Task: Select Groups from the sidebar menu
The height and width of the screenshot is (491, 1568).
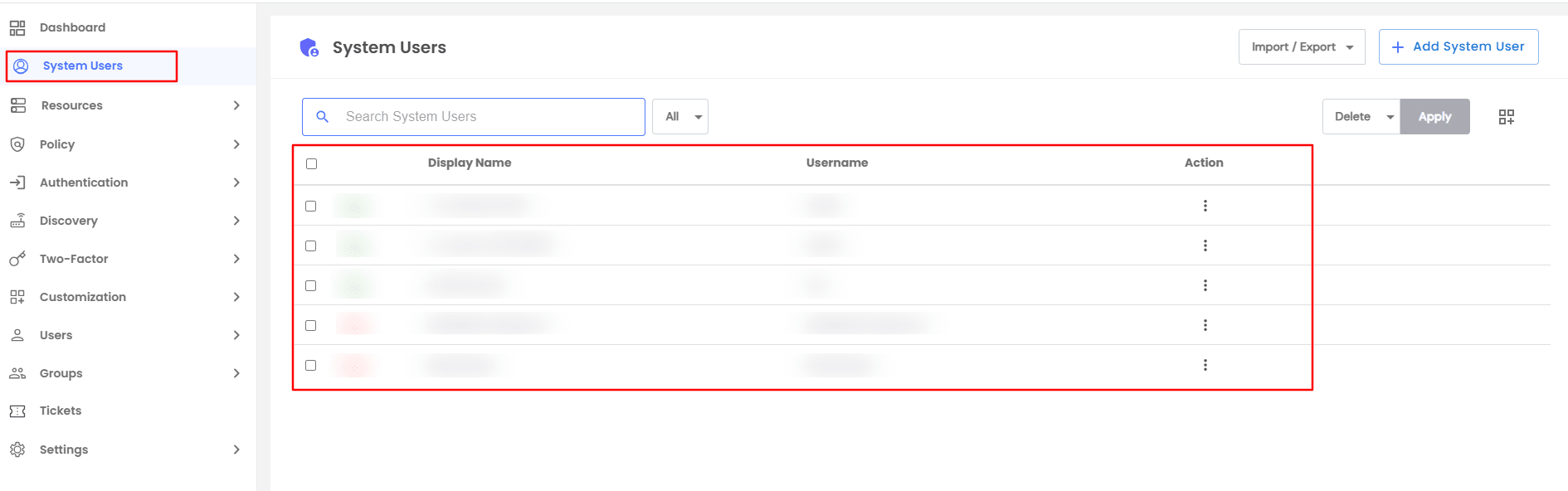Action: [60, 372]
